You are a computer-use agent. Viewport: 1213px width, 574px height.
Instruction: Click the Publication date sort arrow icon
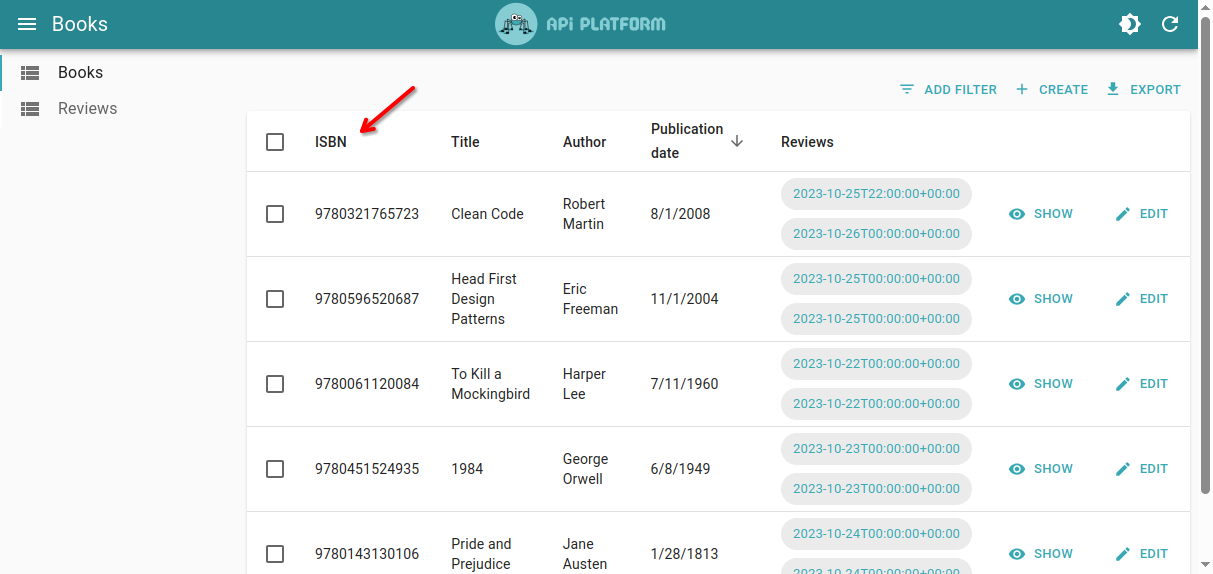tap(737, 141)
